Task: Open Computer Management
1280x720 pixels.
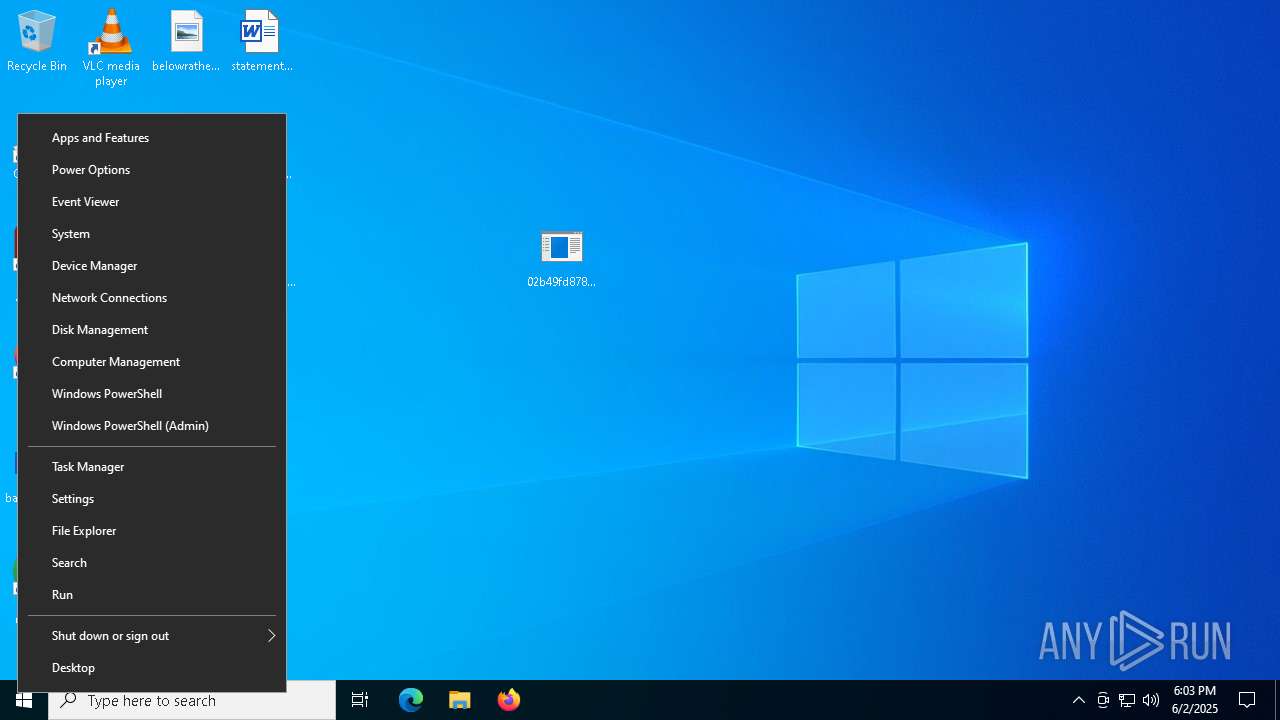Action: click(152, 362)
